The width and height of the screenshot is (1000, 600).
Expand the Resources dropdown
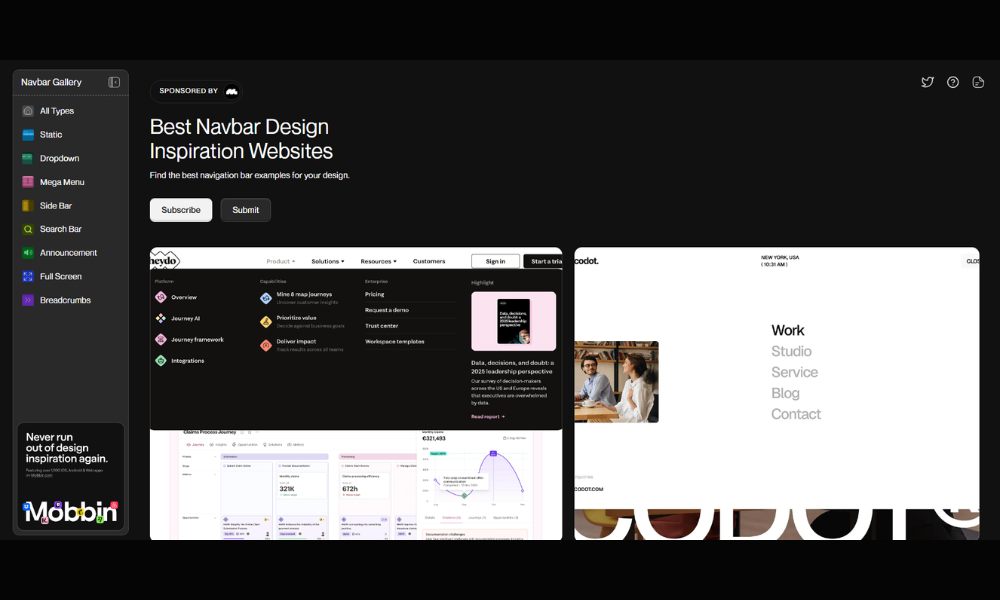coord(378,261)
